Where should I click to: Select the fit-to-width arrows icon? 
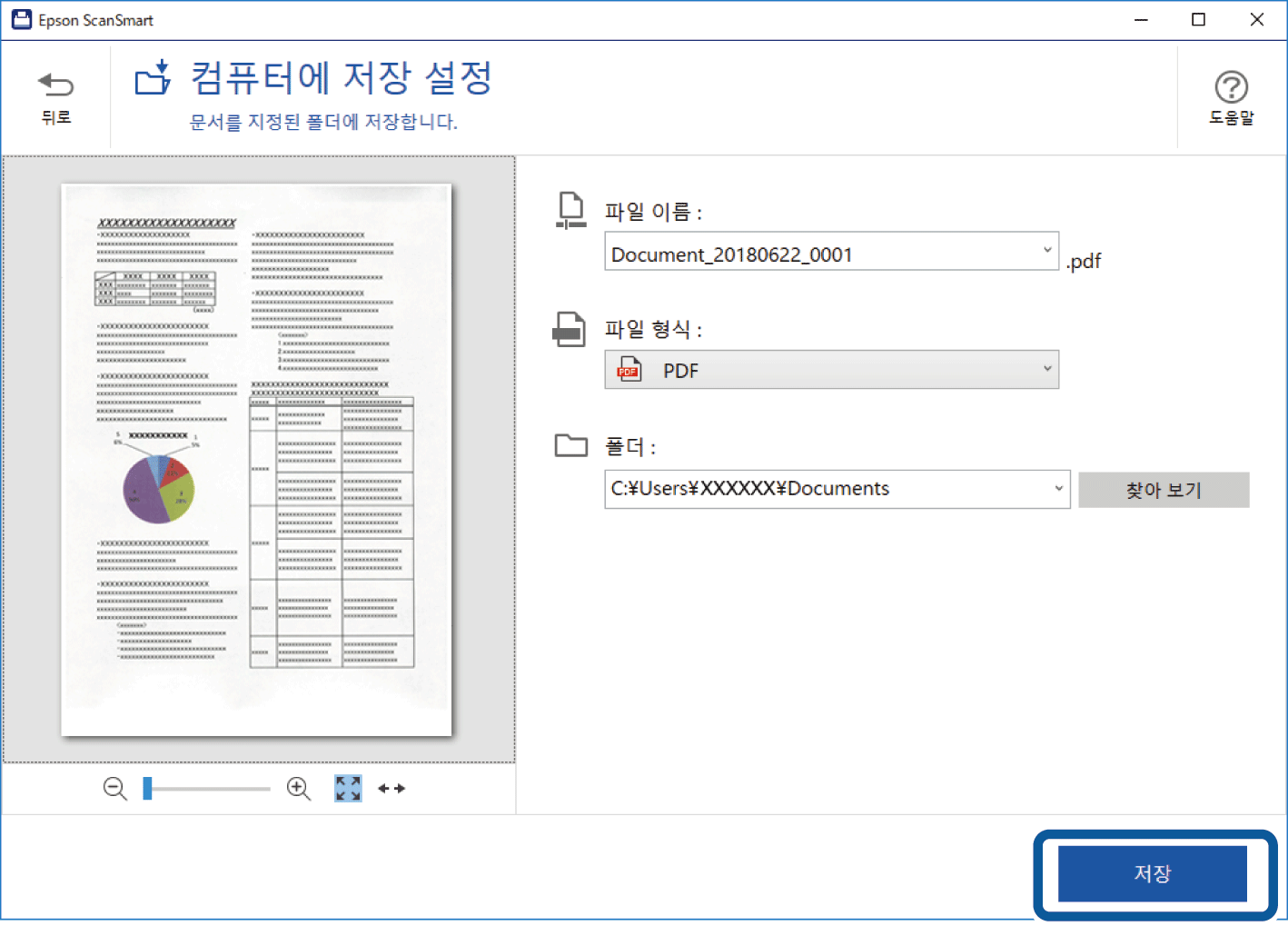click(391, 789)
